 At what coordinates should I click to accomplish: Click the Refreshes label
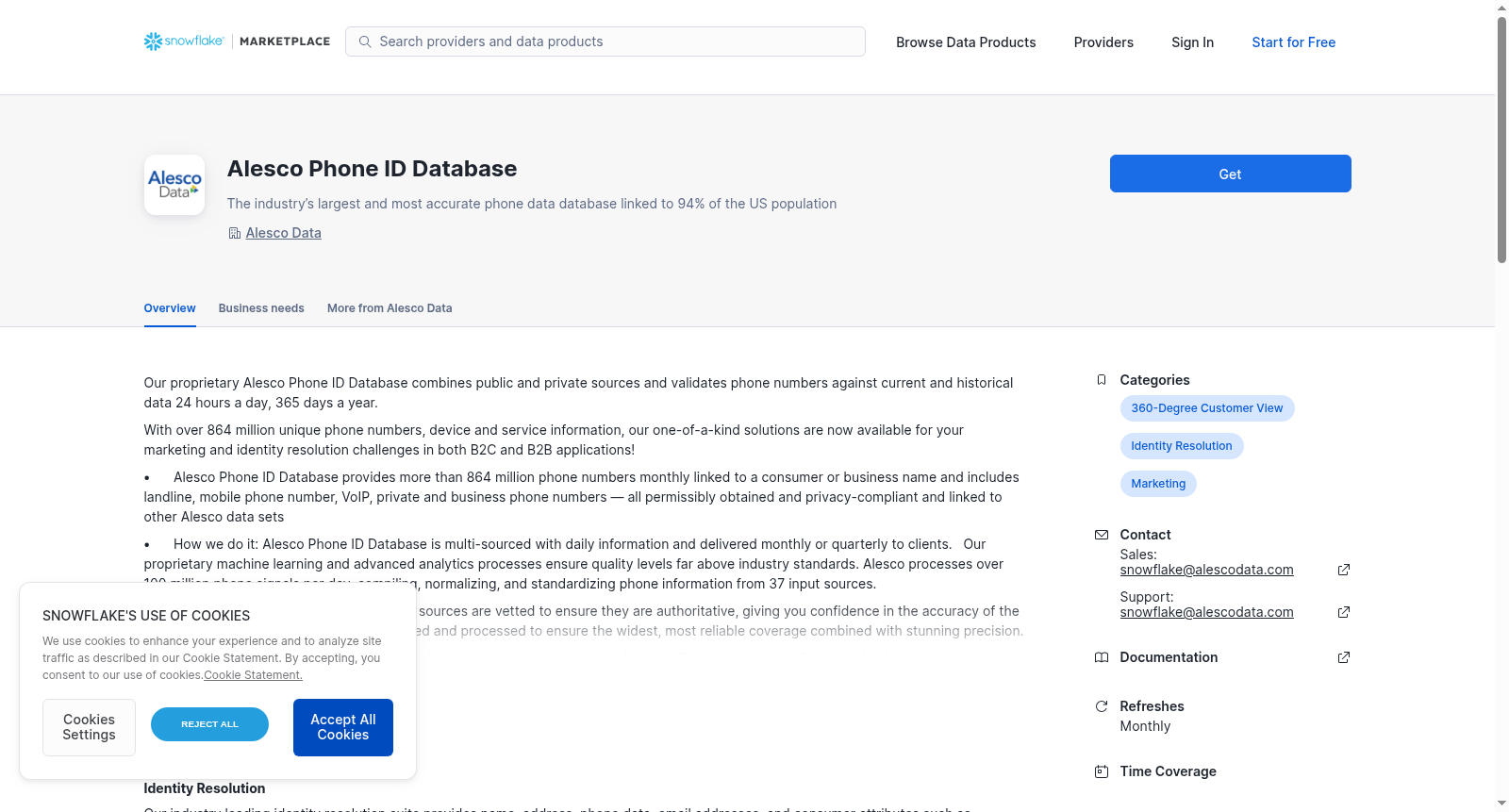tap(1152, 706)
